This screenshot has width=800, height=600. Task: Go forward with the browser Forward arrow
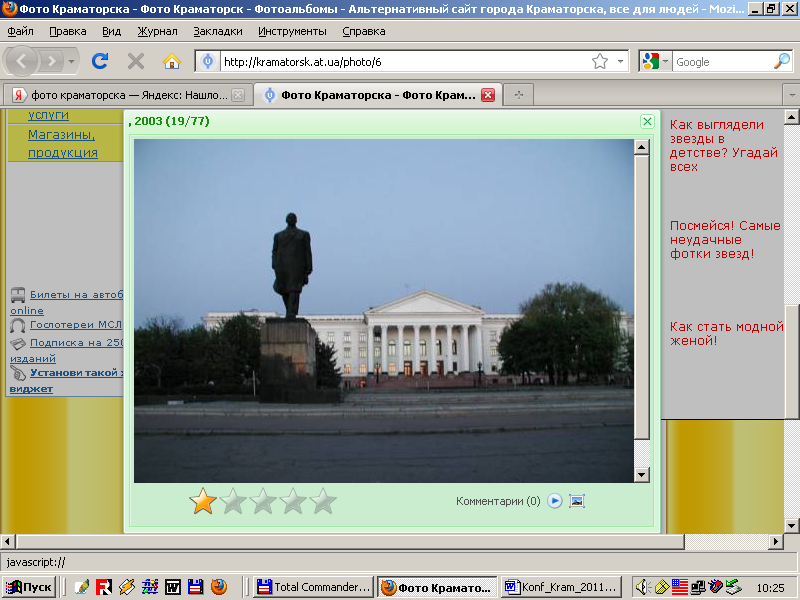pyautogui.click(x=51, y=62)
